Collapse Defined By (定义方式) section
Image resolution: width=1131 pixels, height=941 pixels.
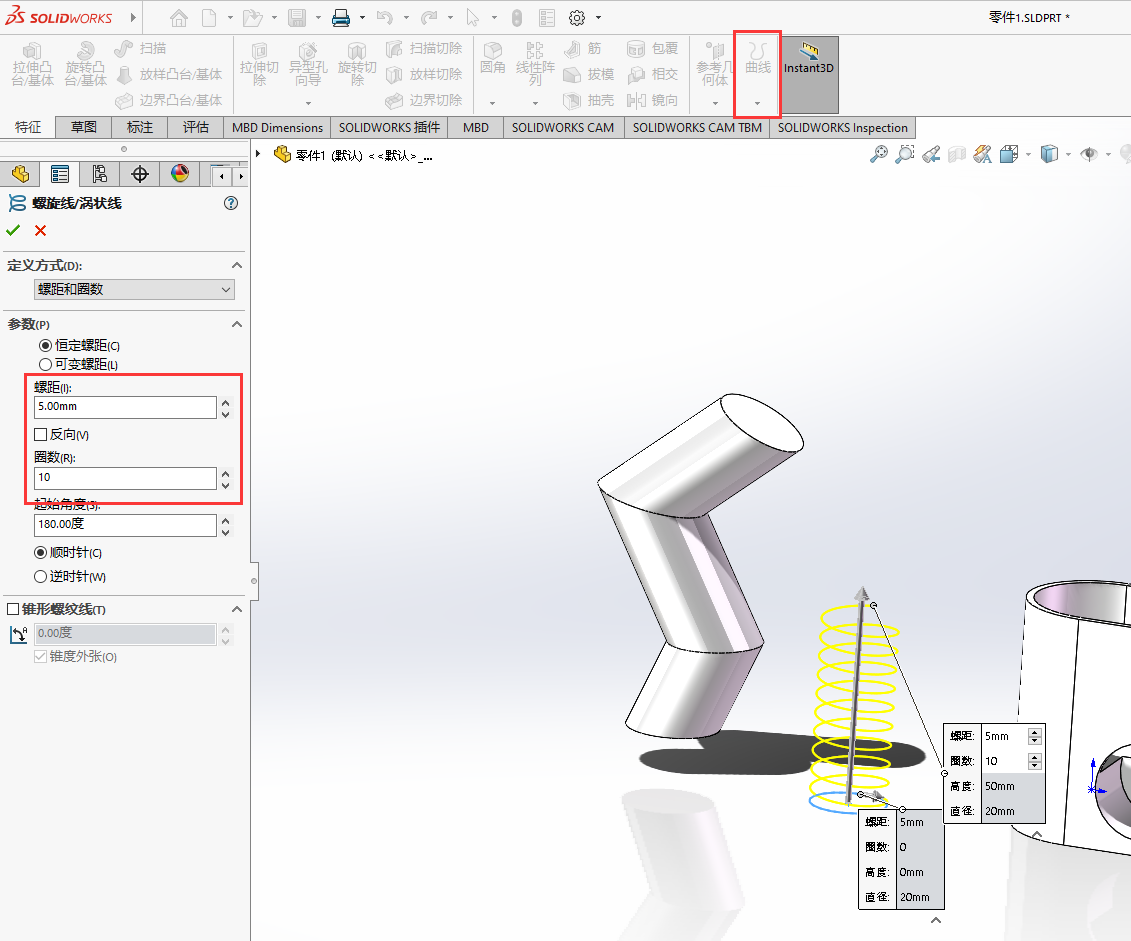(237, 265)
